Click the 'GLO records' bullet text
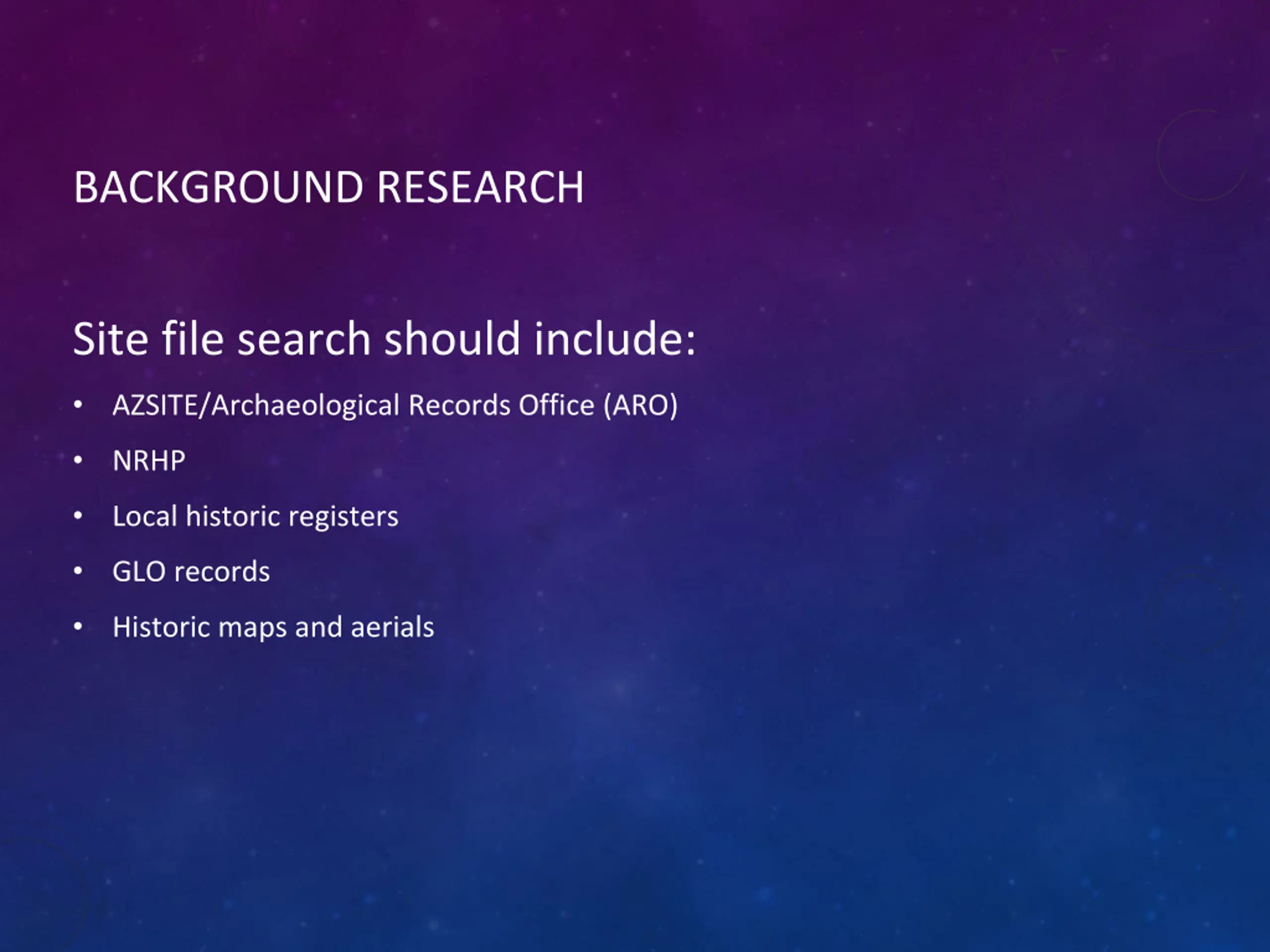This screenshot has height=952, width=1270. (191, 572)
